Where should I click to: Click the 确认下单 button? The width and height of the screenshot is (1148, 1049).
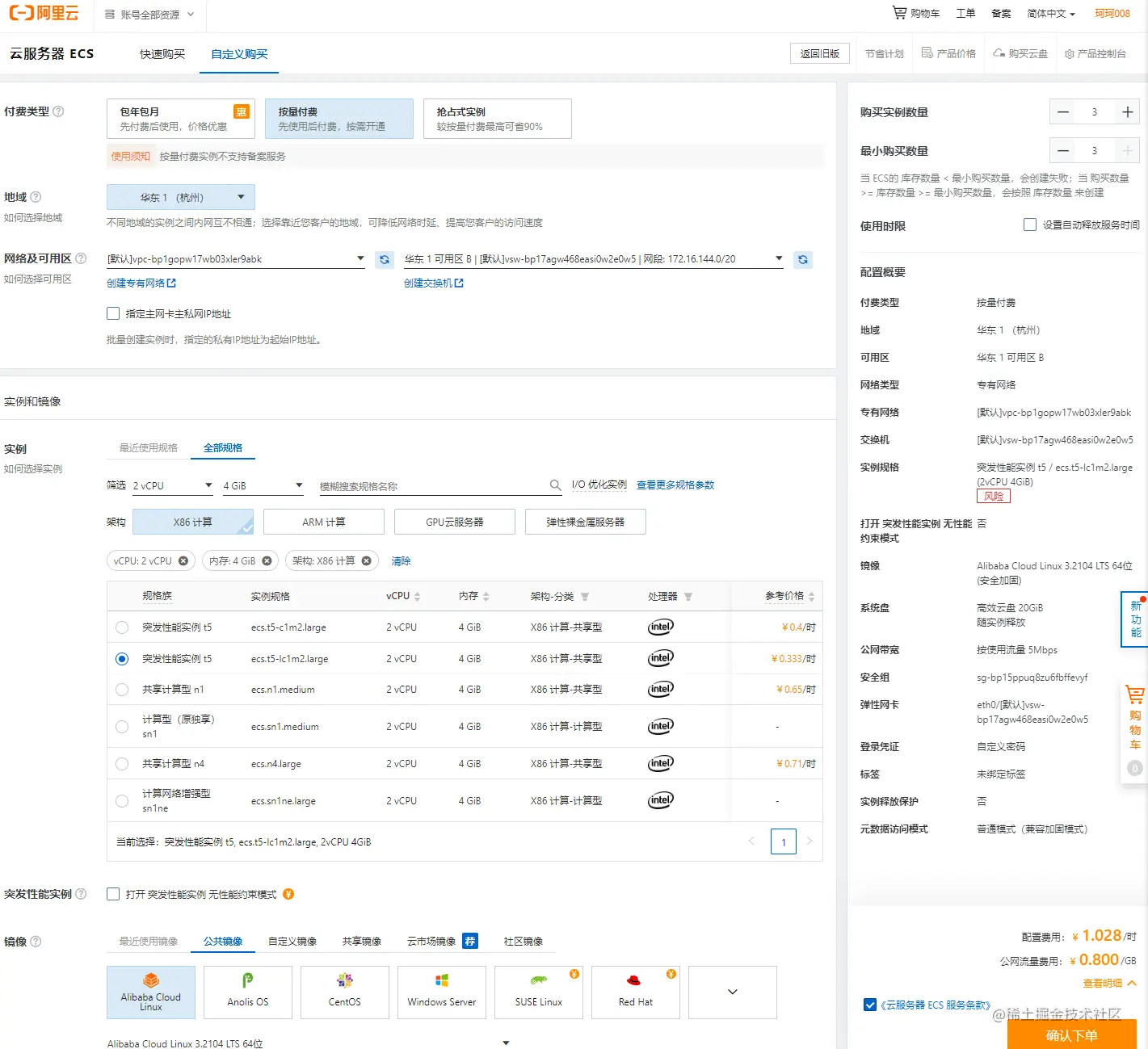tap(1072, 1034)
